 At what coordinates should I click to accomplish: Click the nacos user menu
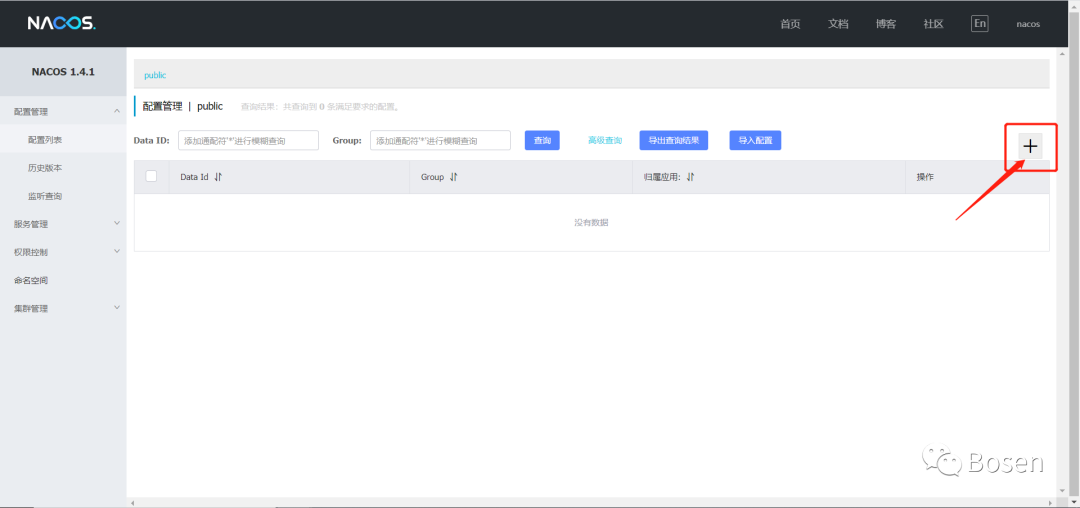1028,24
